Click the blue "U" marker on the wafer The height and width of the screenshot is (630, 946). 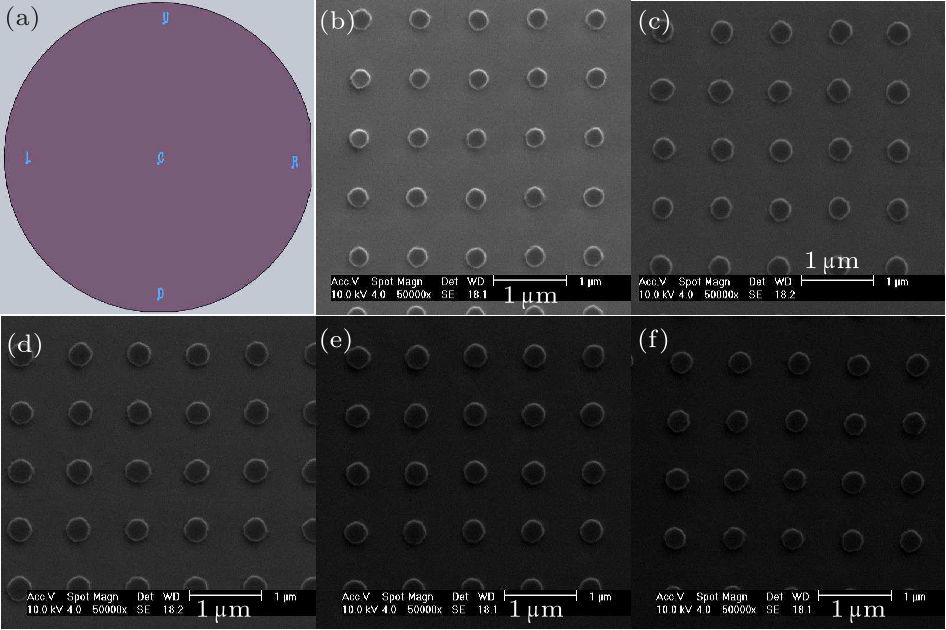[165, 18]
